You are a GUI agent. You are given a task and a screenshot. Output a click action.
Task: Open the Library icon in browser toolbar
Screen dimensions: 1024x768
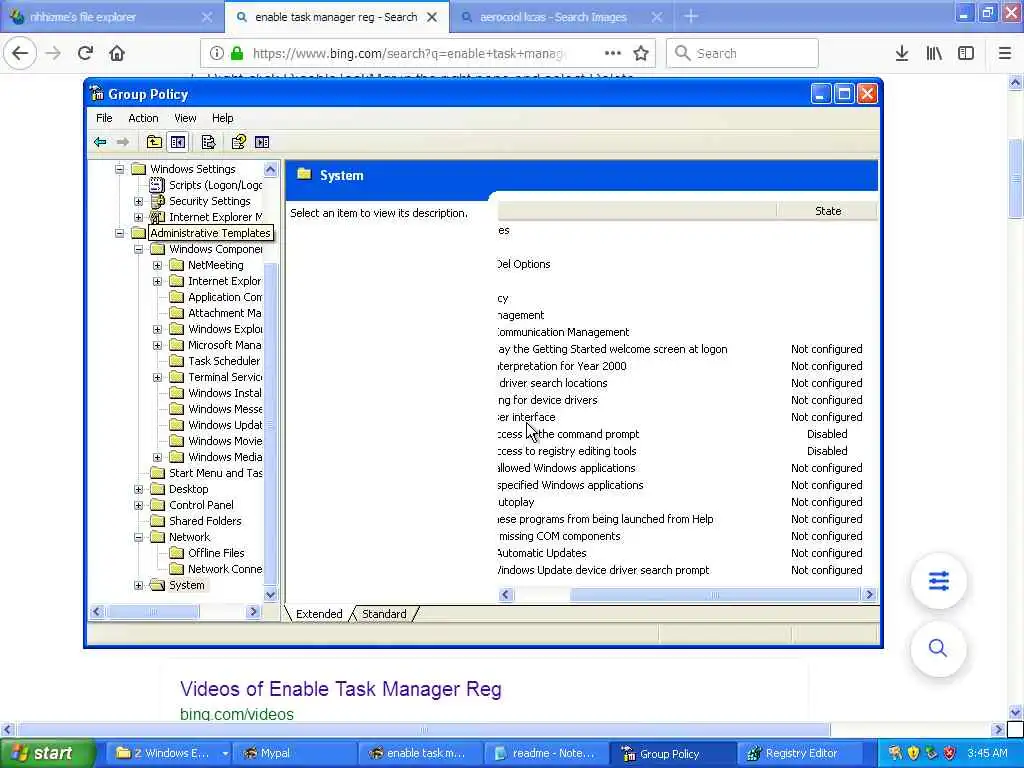click(x=934, y=53)
